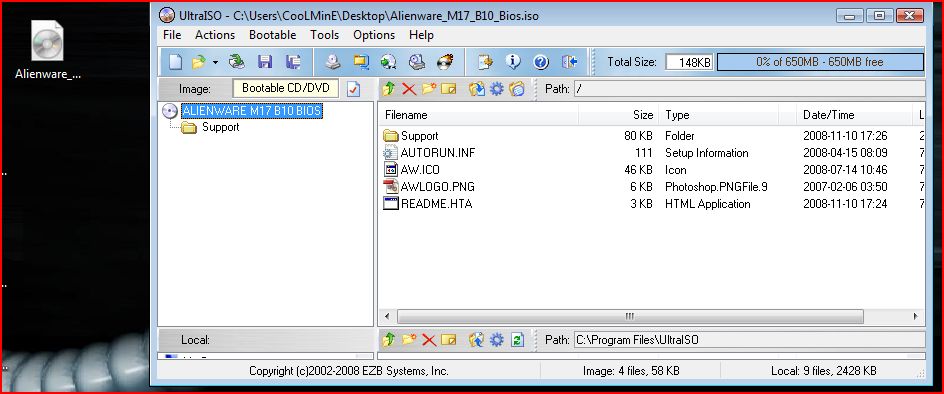Click the Open file folder icon
944x394 pixels.
[199, 61]
